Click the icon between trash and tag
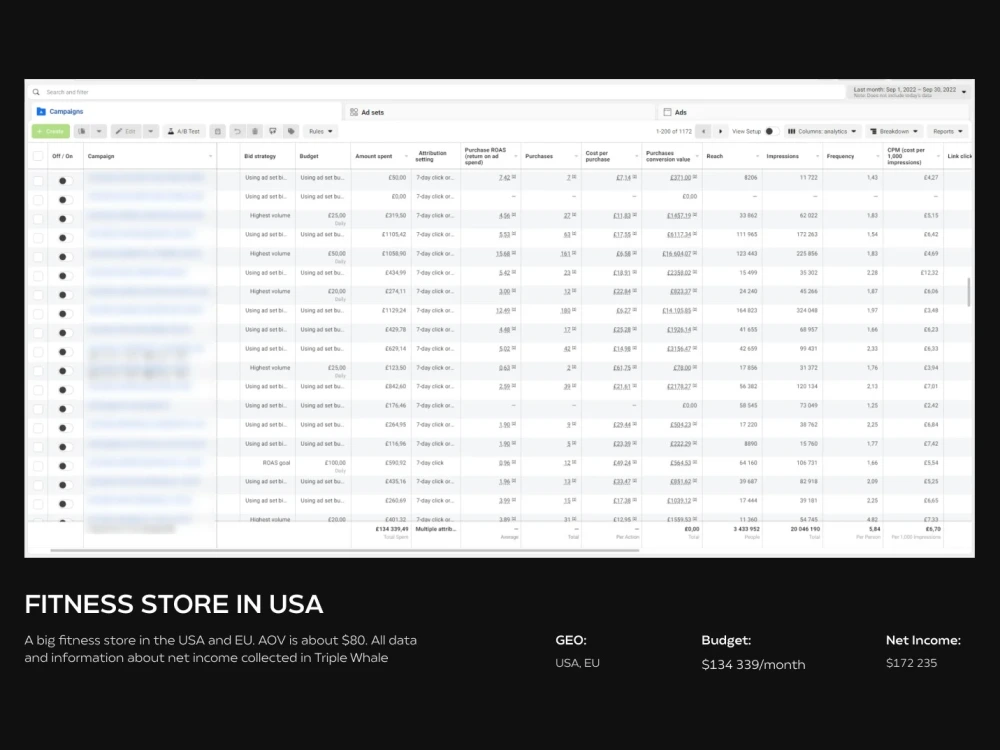Image resolution: width=1000 pixels, height=750 pixels. point(273,131)
